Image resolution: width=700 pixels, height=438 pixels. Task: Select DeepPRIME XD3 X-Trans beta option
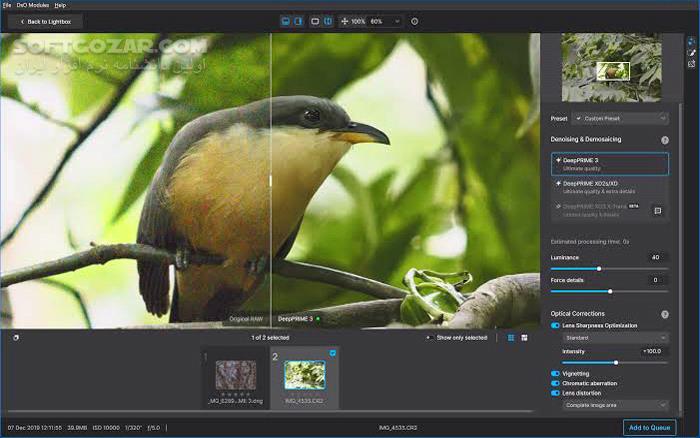(x=598, y=210)
